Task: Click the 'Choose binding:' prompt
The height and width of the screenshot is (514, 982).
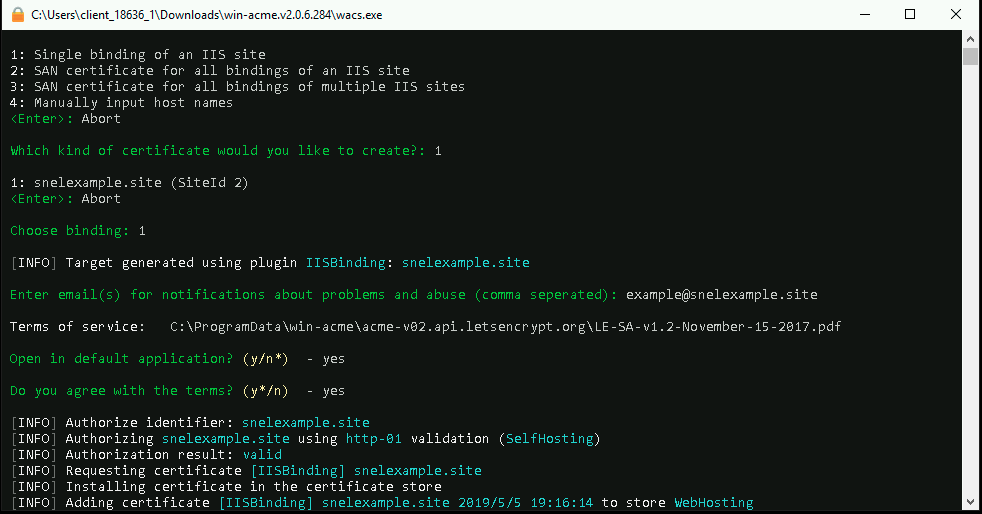Action: tap(70, 231)
